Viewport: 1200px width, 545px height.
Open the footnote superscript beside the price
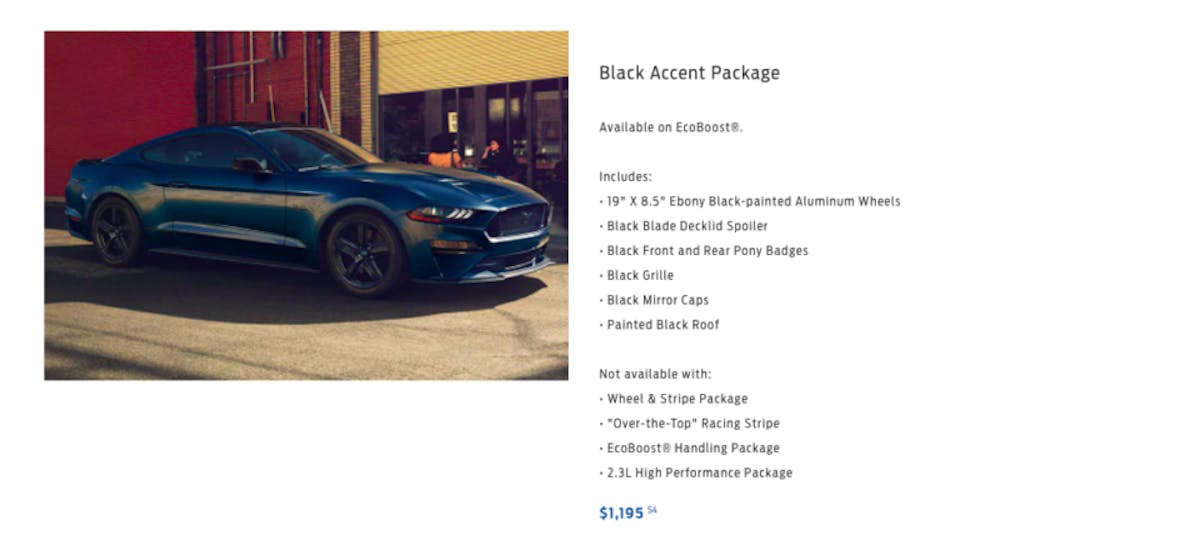click(652, 511)
